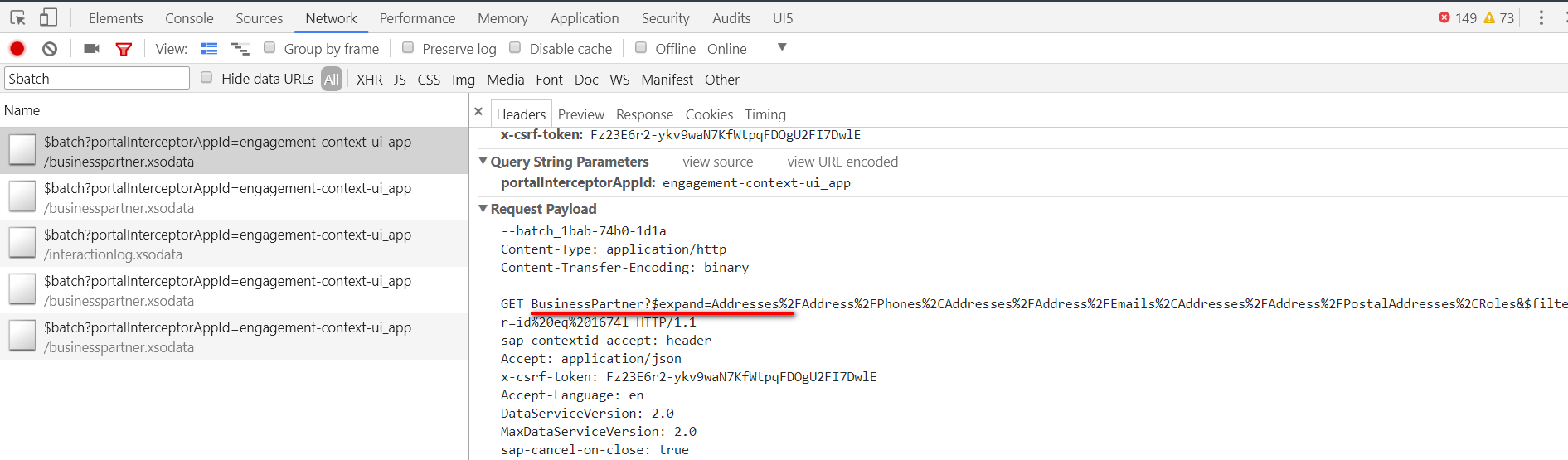Enable the Group by frame checkbox
1568x460 pixels.
tap(269, 48)
